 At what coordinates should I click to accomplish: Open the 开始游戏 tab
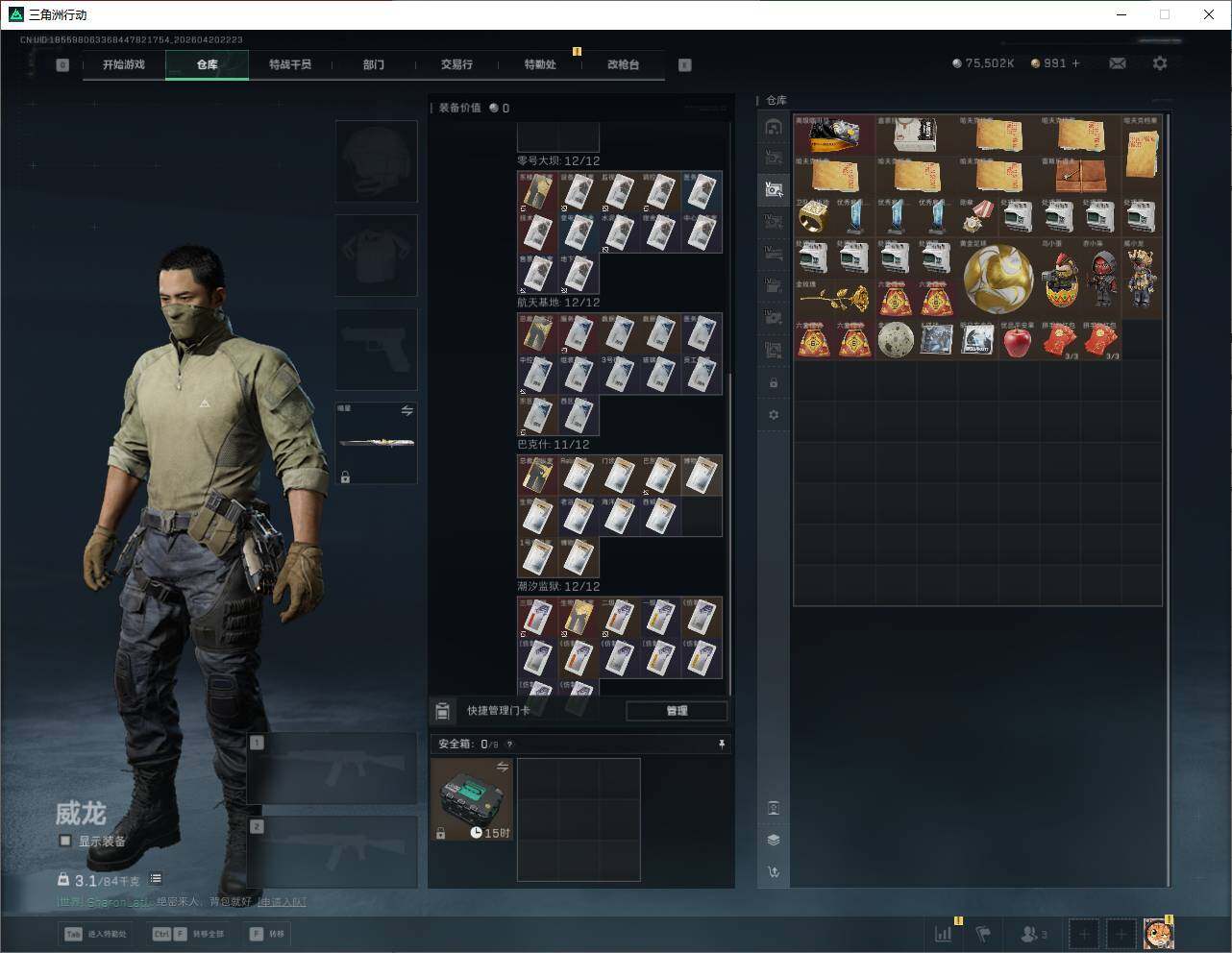click(124, 64)
